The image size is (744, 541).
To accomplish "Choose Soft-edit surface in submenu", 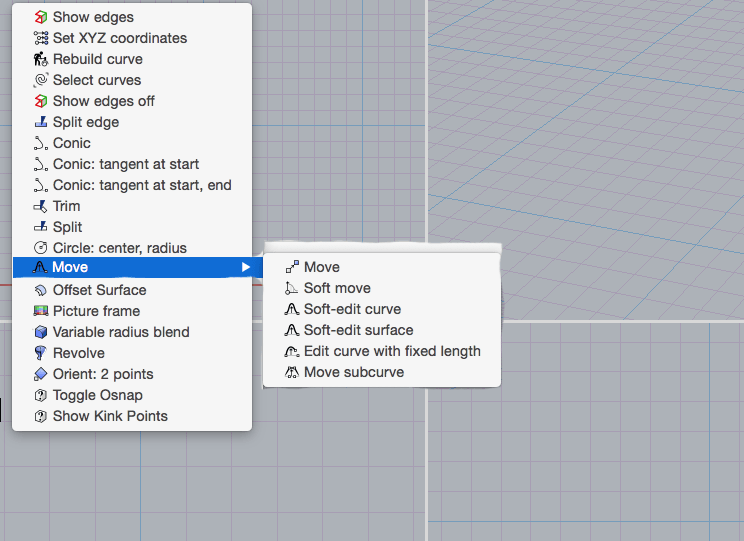I will pyautogui.click(x=382, y=330).
